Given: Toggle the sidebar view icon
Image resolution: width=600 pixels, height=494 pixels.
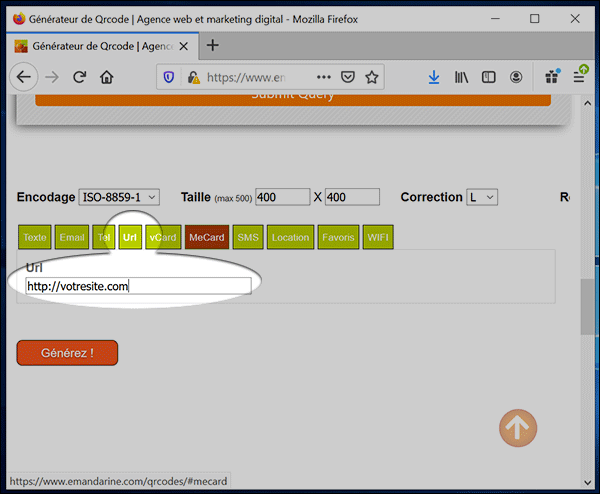Looking at the screenshot, I should coord(489,77).
